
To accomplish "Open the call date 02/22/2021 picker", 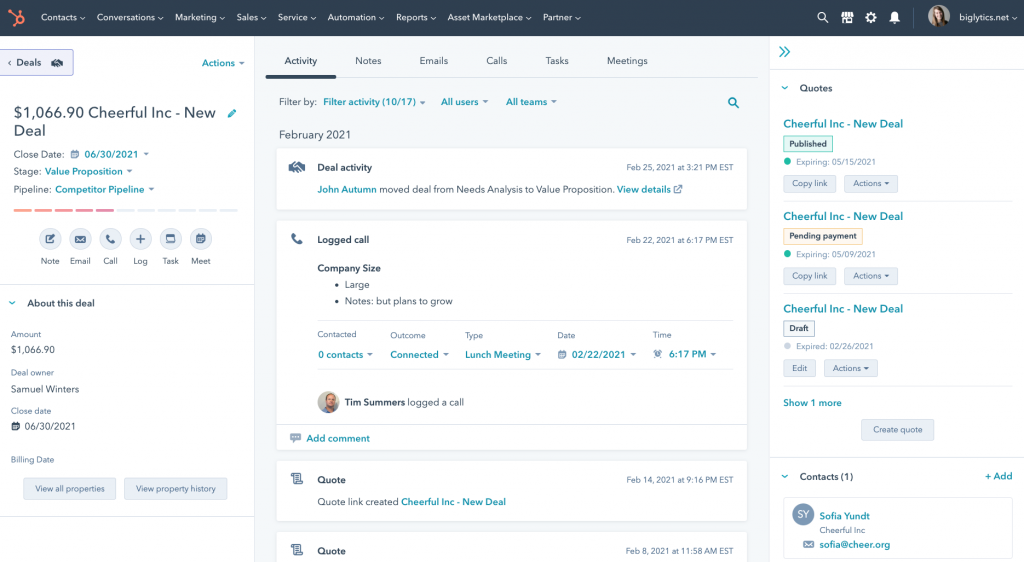I will point(597,354).
